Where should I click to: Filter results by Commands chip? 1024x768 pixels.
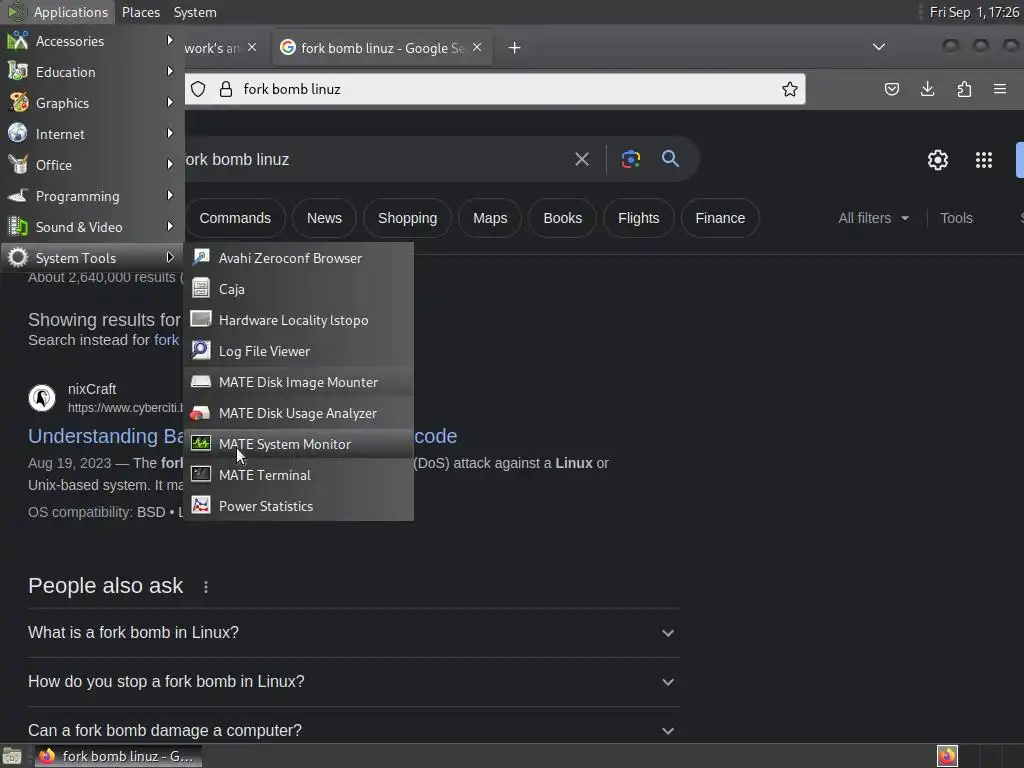235,218
